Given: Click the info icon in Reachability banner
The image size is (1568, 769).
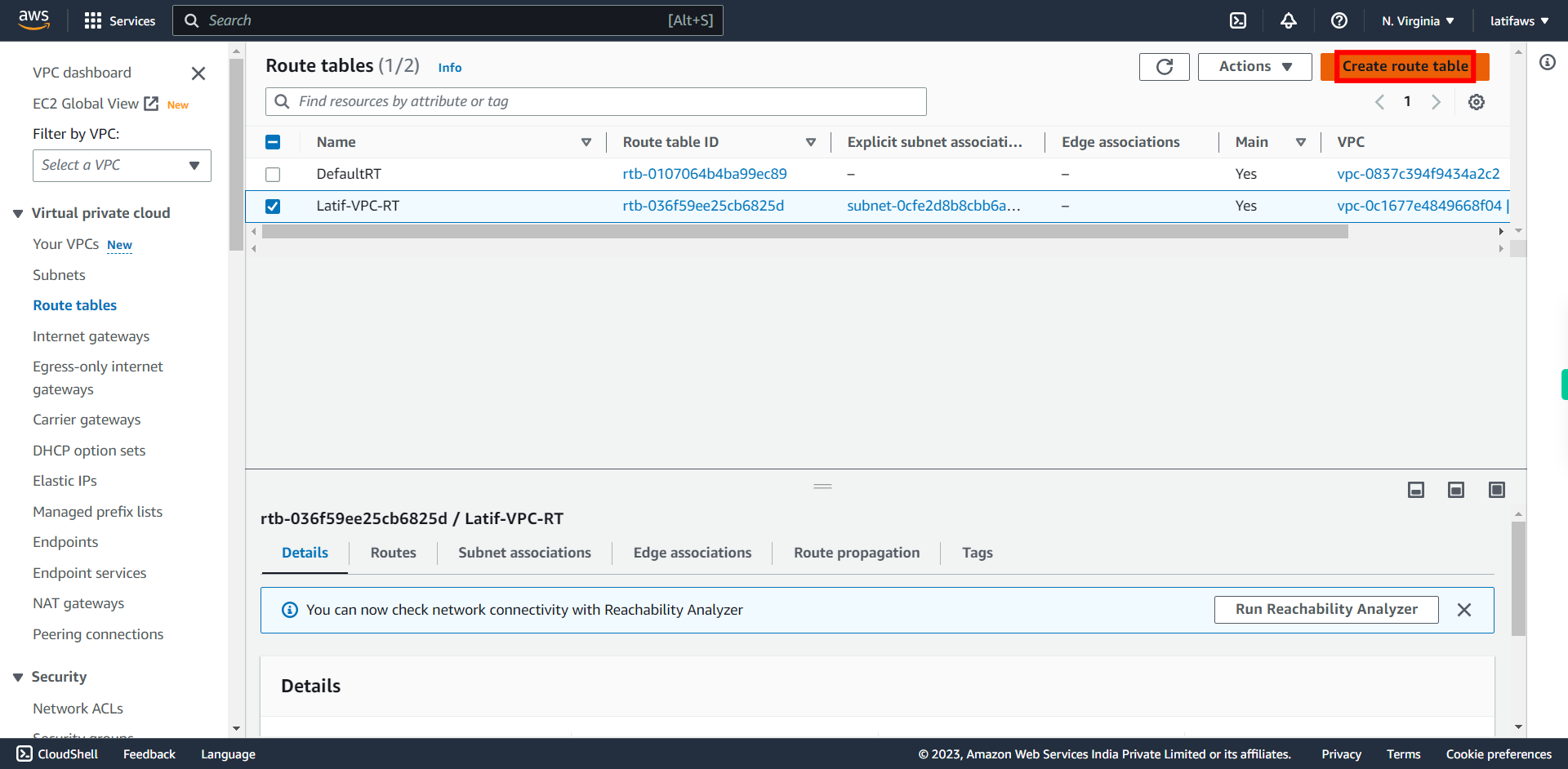Looking at the screenshot, I should click(x=290, y=610).
